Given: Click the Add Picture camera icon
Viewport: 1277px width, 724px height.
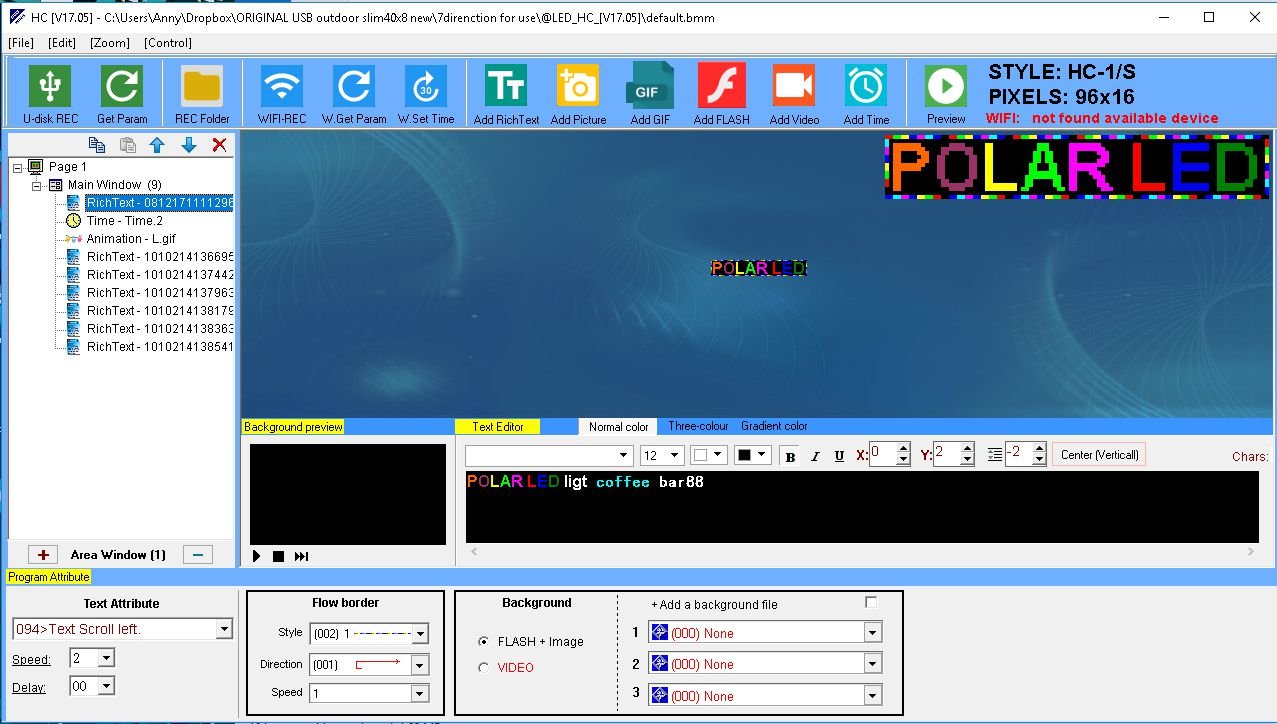Looking at the screenshot, I should pos(578,88).
